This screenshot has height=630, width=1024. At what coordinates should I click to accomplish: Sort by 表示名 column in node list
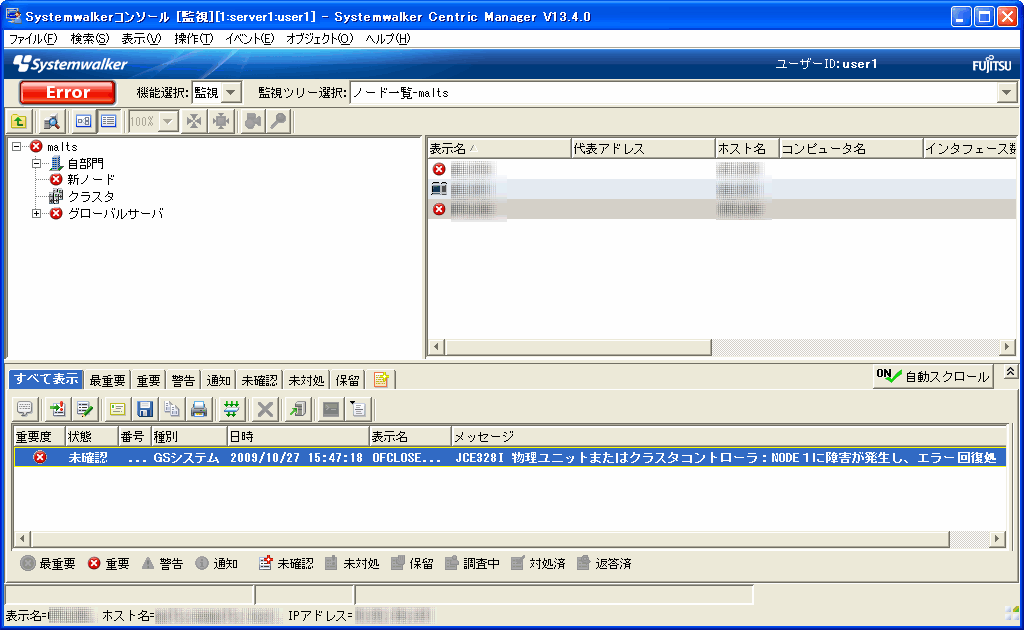pos(499,149)
